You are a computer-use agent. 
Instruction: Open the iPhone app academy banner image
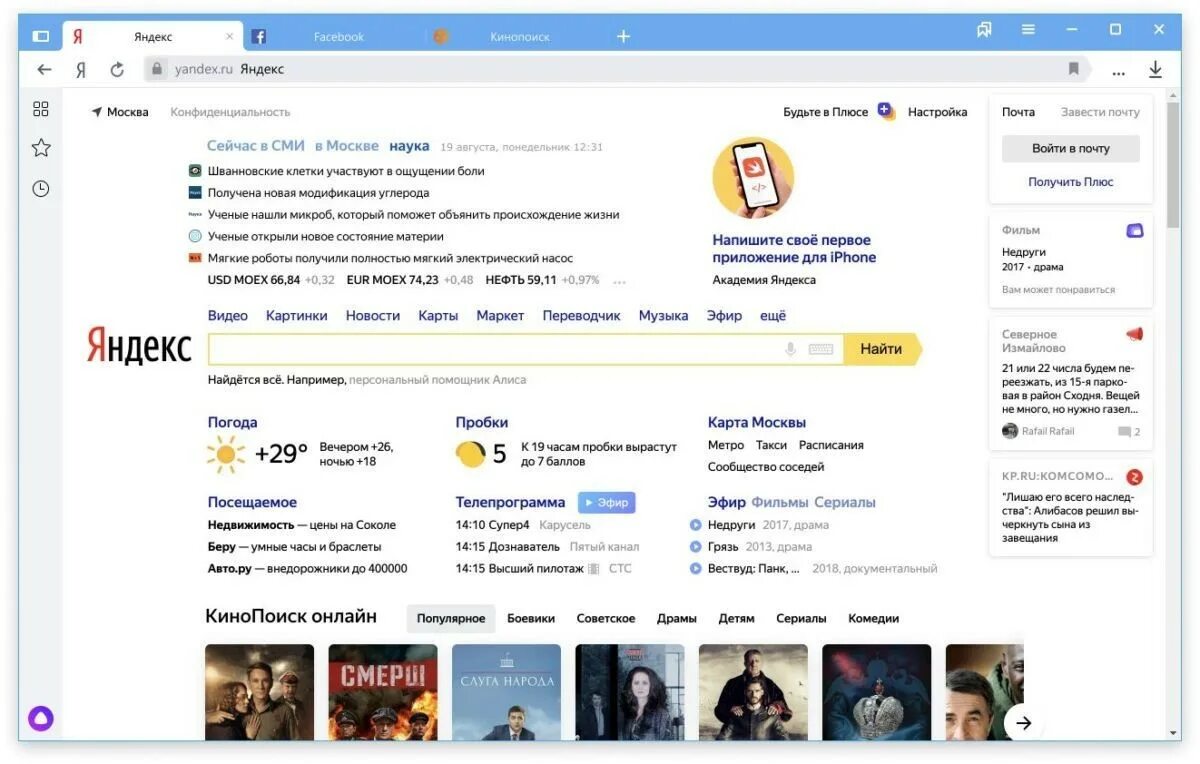[753, 178]
